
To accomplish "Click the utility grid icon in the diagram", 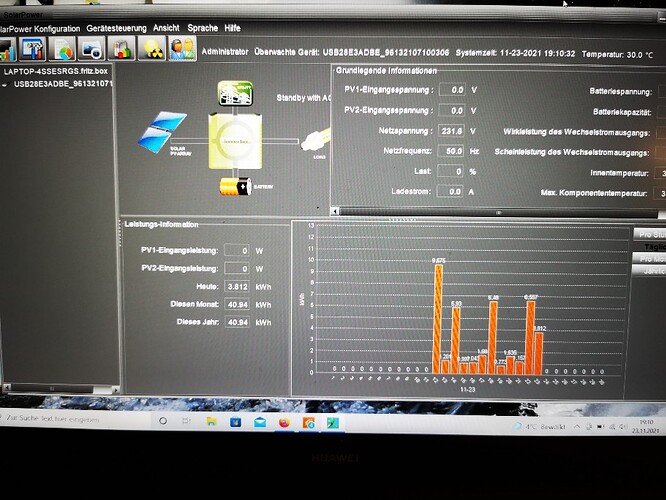I will click(235, 93).
